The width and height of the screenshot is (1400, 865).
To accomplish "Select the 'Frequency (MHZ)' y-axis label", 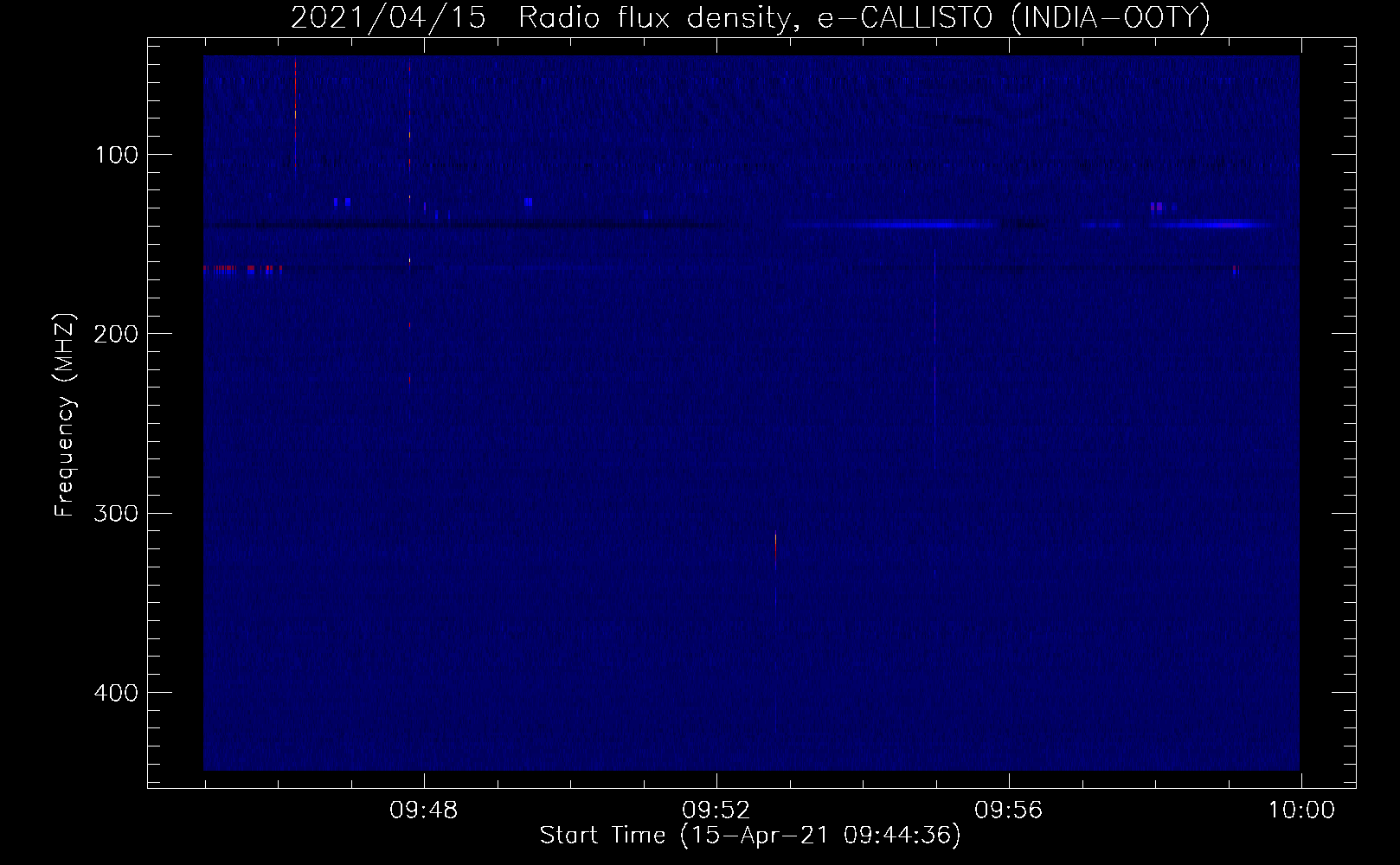I will [65, 415].
